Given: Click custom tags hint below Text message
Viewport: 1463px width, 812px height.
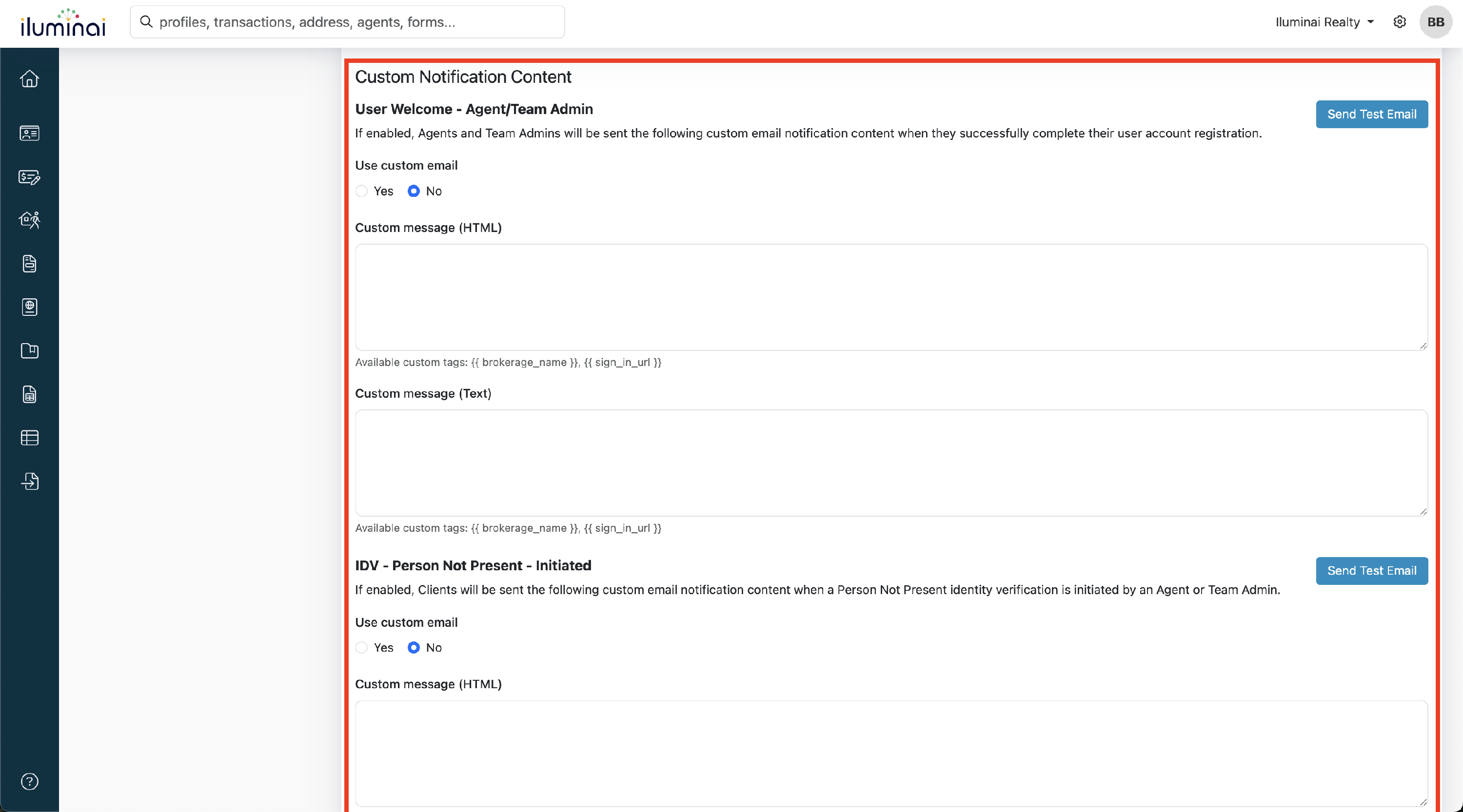Looking at the screenshot, I should coord(508,528).
